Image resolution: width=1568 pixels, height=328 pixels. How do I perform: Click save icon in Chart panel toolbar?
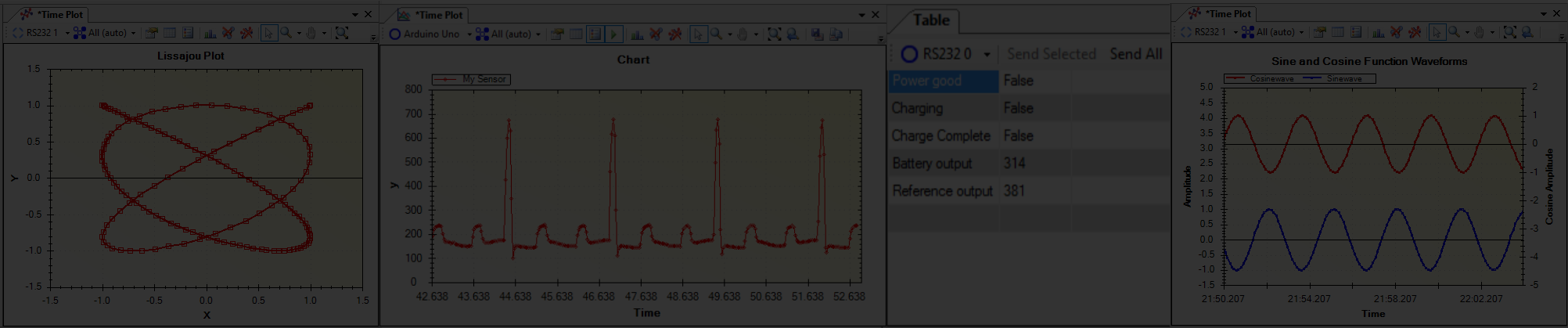coord(817,34)
